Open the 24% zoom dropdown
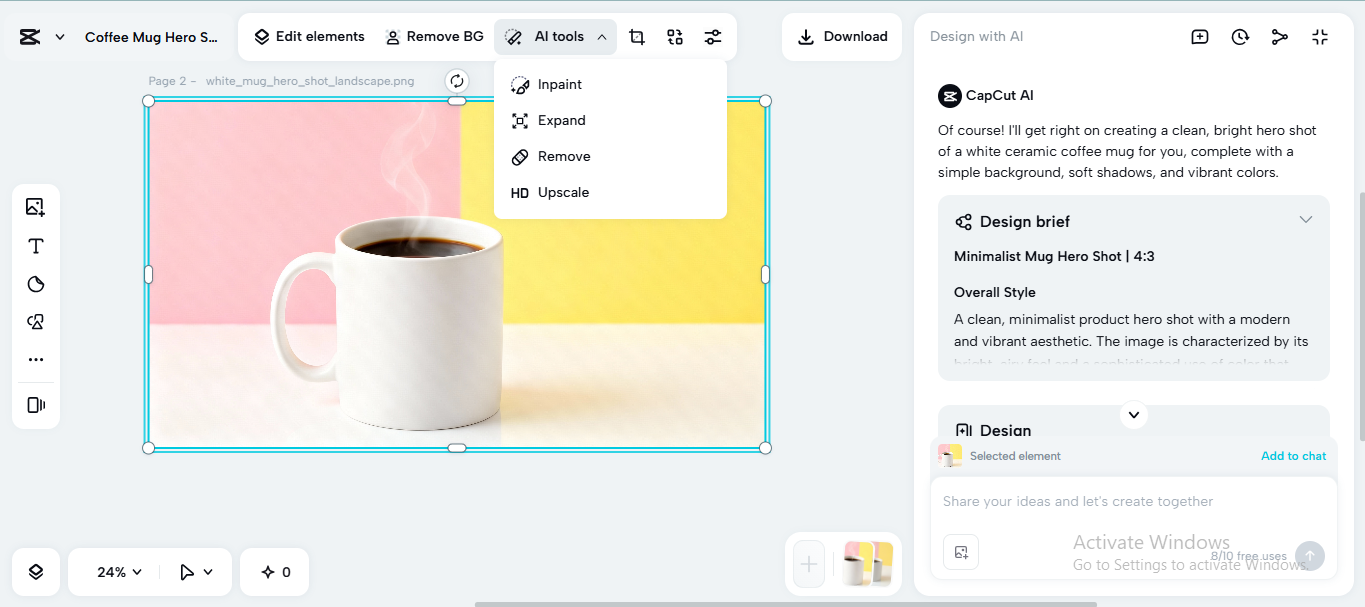 (x=119, y=572)
